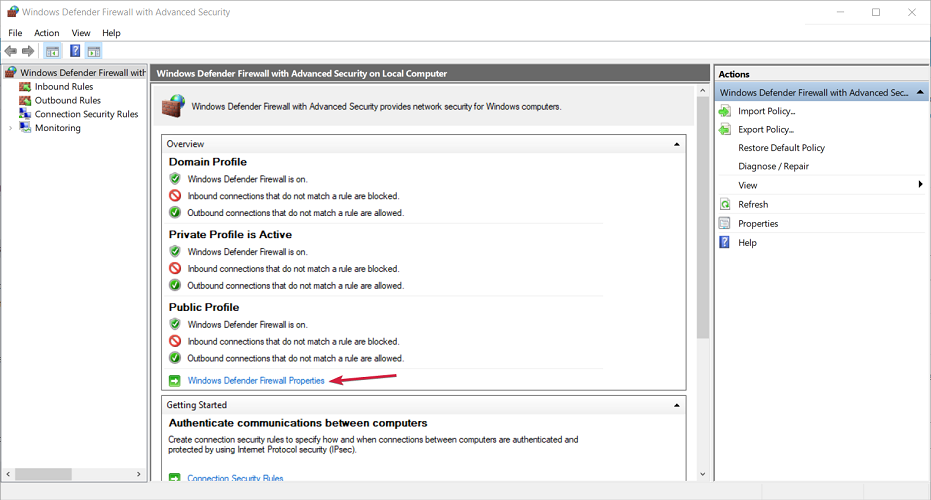This screenshot has width=931, height=500.
Task: Click the Actions pane title
Action: (734, 74)
